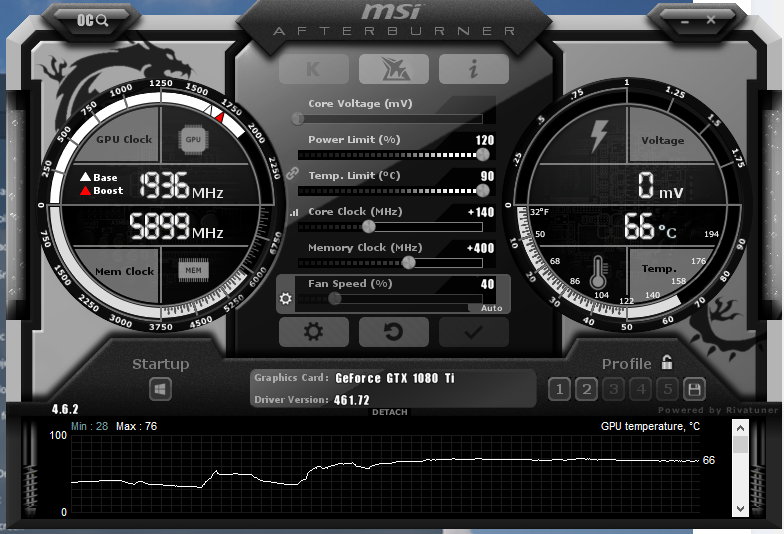Viewport: 784px width, 534px height.
Task: Click the Fan Speed slider handle
Action: coord(334,298)
